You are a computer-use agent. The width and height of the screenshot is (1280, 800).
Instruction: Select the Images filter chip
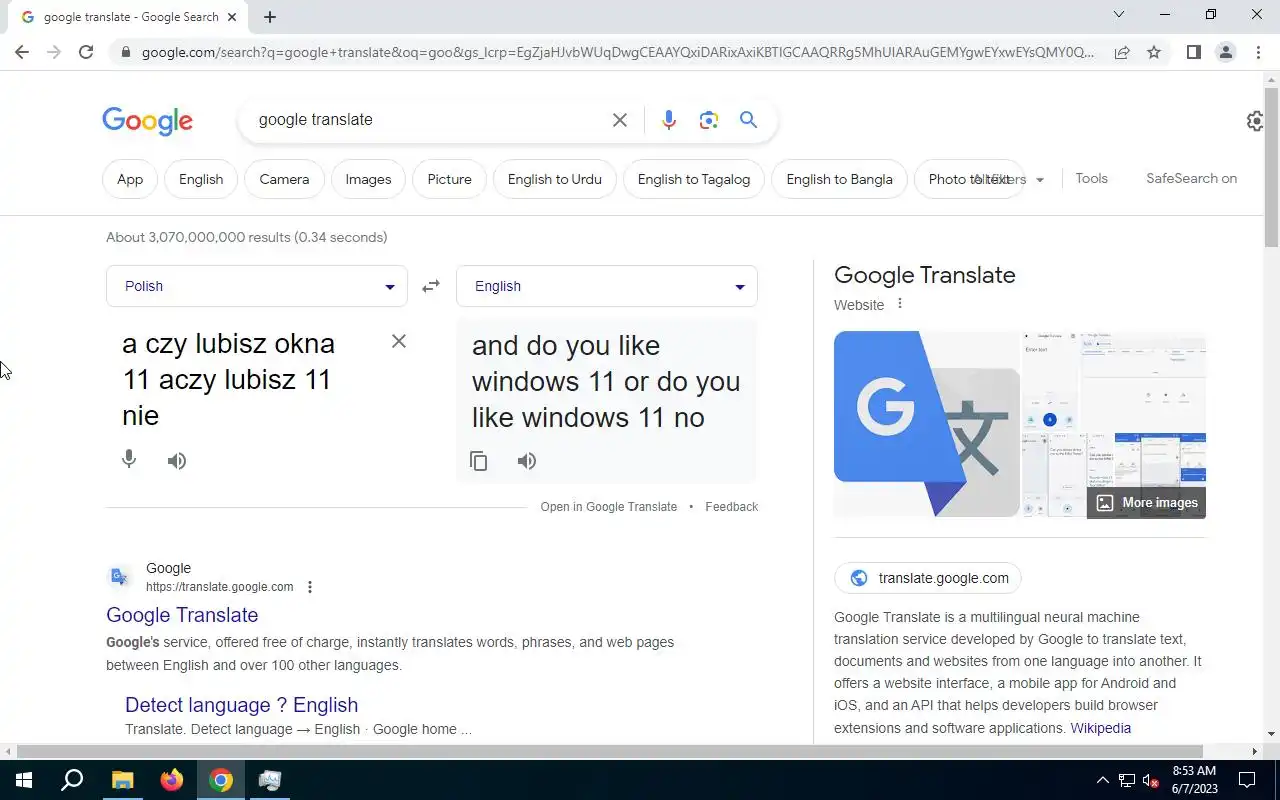click(x=368, y=179)
